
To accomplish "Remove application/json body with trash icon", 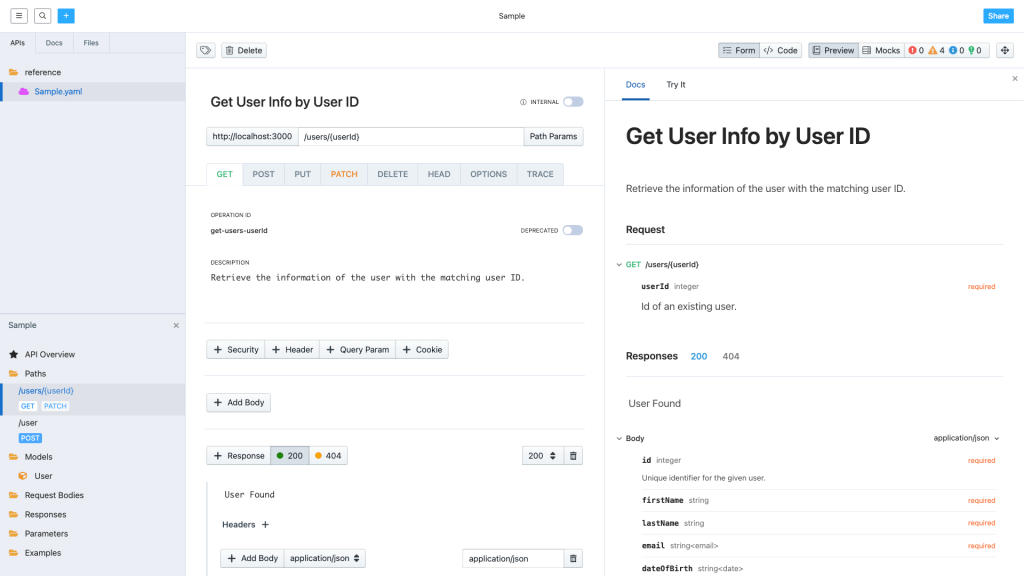I will click(573, 559).
